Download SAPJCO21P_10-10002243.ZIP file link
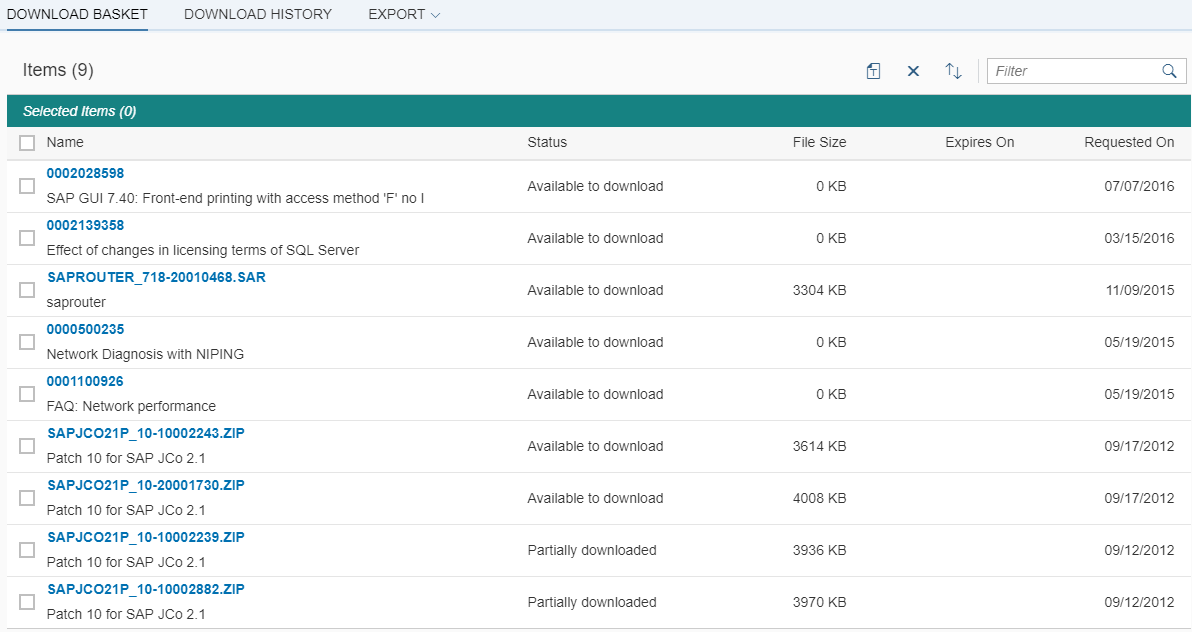 146,433
